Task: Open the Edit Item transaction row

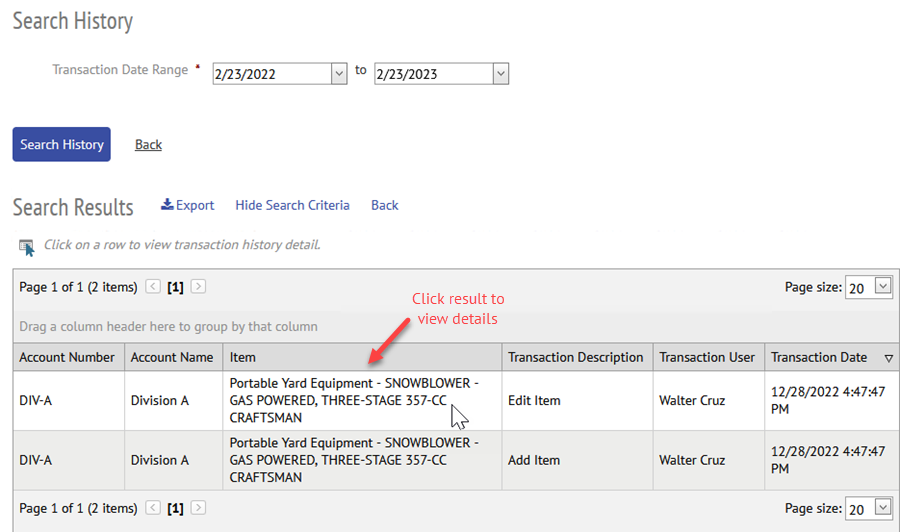Action: [x=456, y=401]
